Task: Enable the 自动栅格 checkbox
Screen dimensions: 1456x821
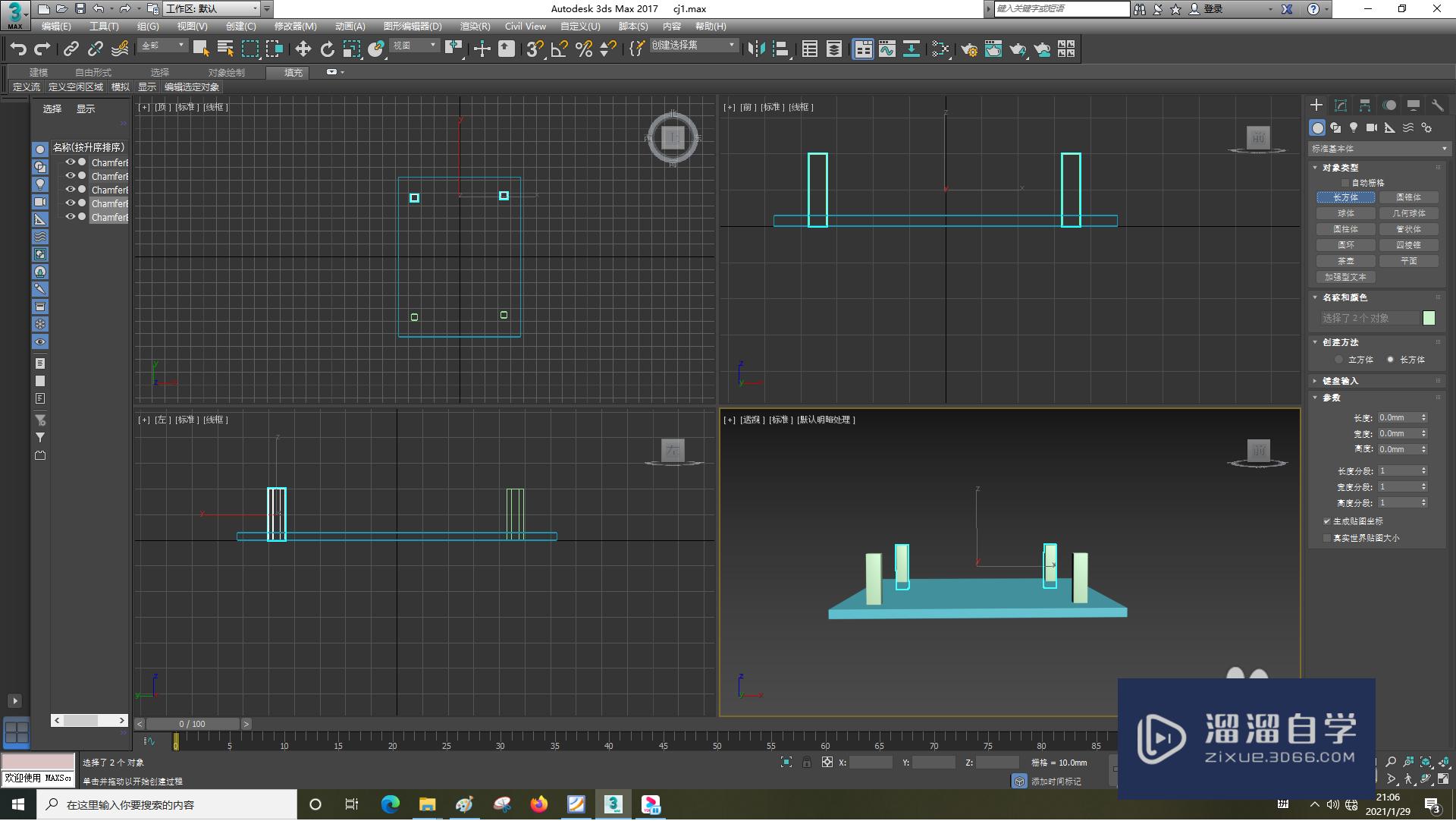Action: (1345, 183)
